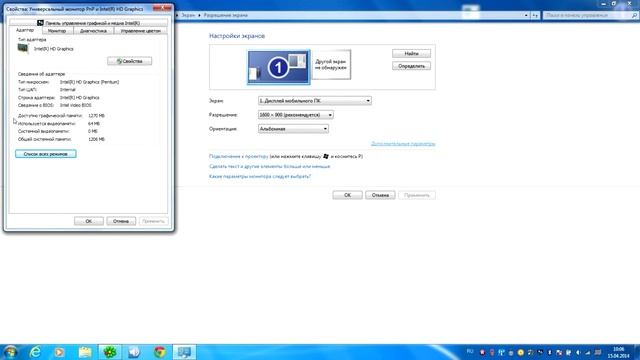This screenshot has width=640, height=360.
Task: Click the Список всех режимов button
Action: 46,154
